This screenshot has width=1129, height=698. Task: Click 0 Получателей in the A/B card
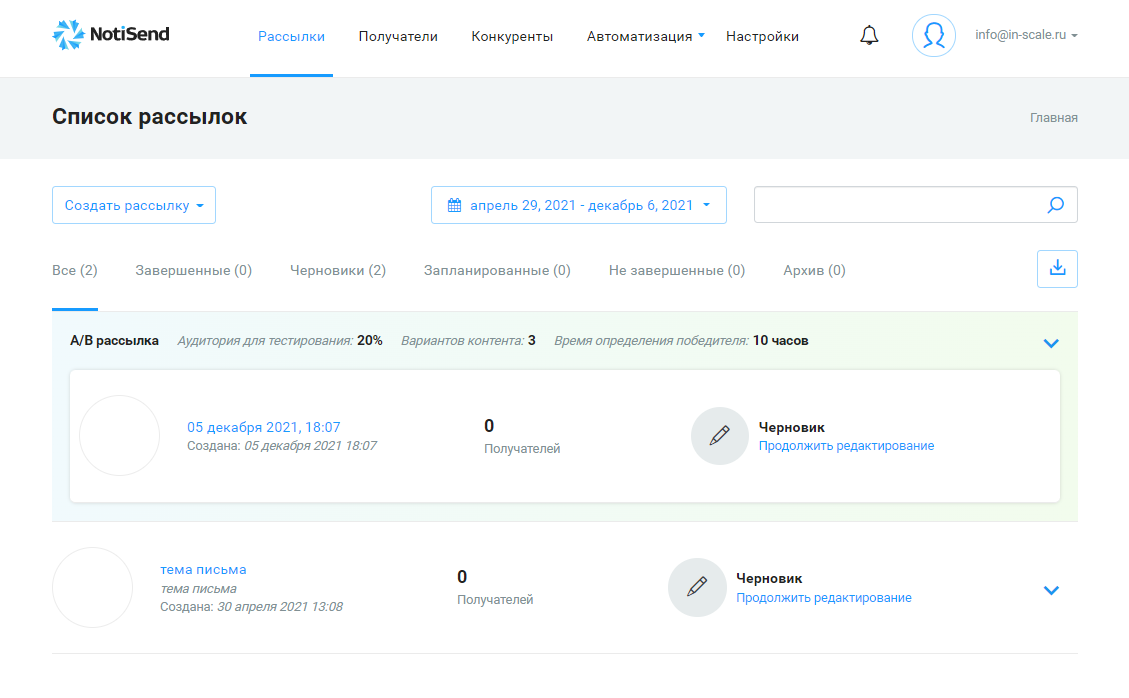pyautogui.click(x=522, y=436)
